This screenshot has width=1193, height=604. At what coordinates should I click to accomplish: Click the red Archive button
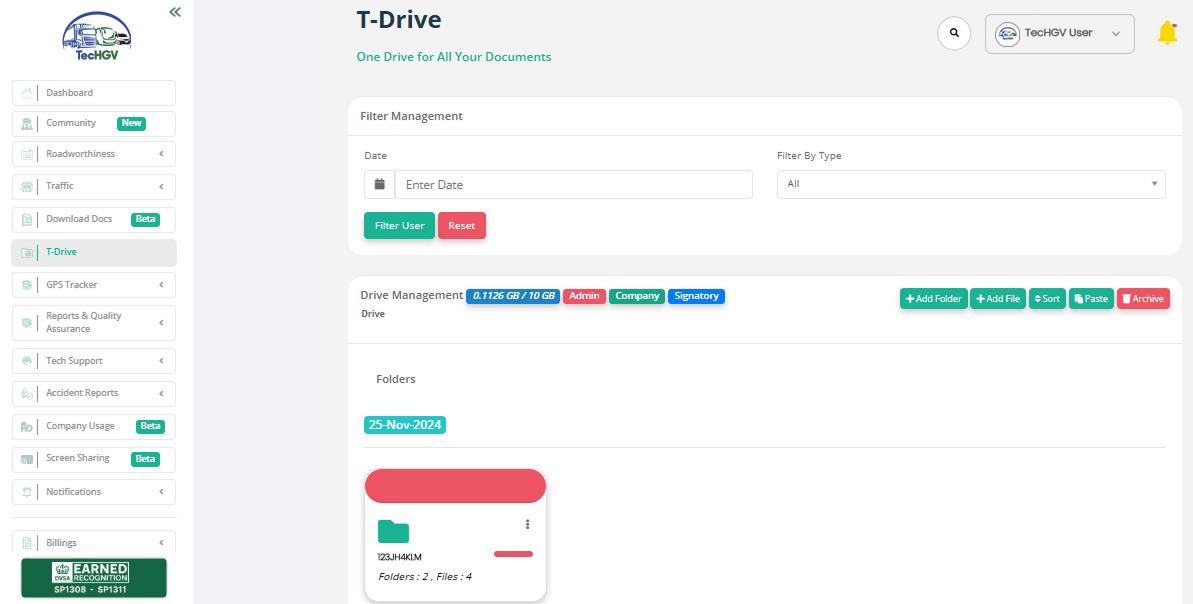pos(1143,299)
